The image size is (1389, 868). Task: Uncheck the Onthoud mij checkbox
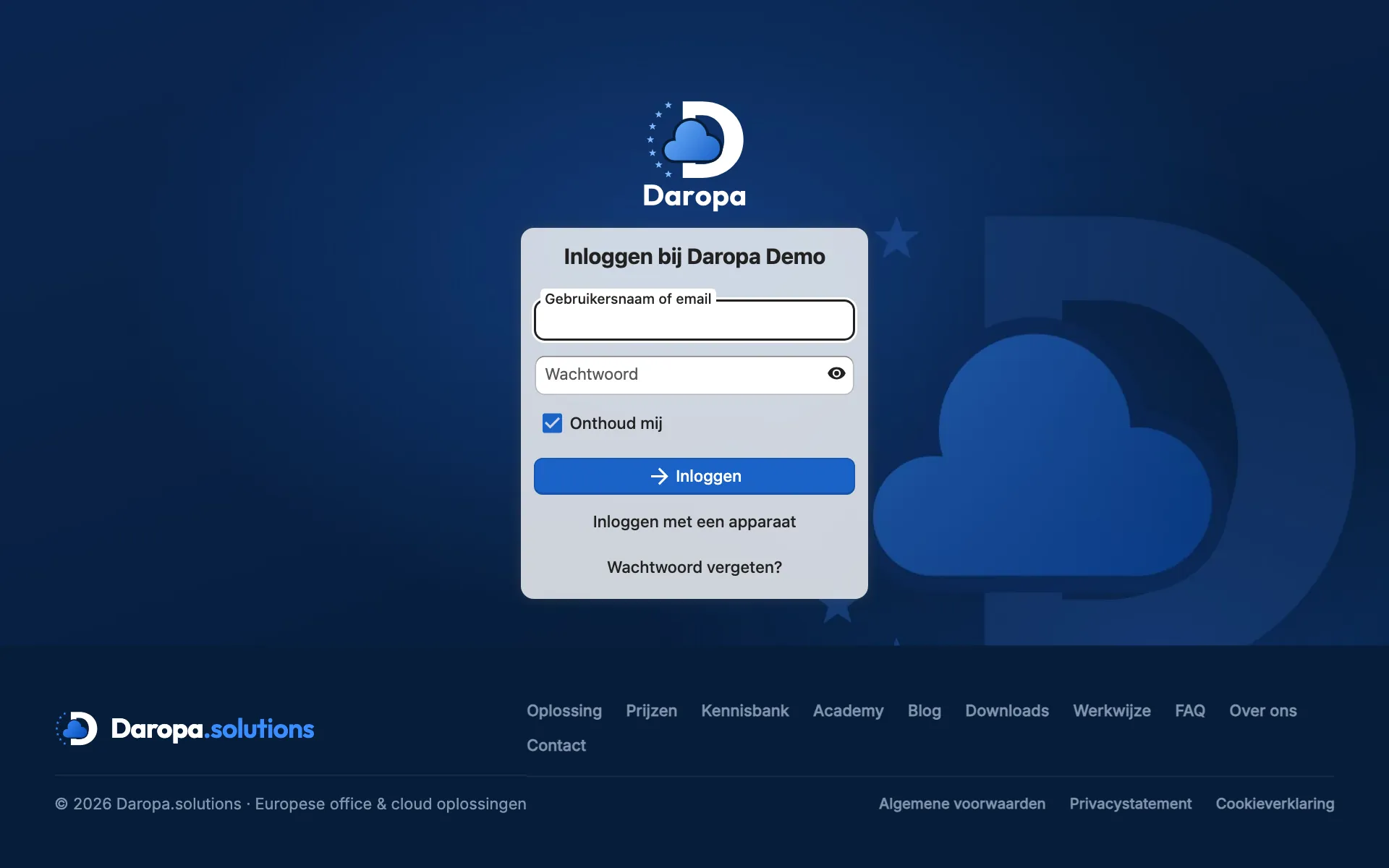pos(552,423)
